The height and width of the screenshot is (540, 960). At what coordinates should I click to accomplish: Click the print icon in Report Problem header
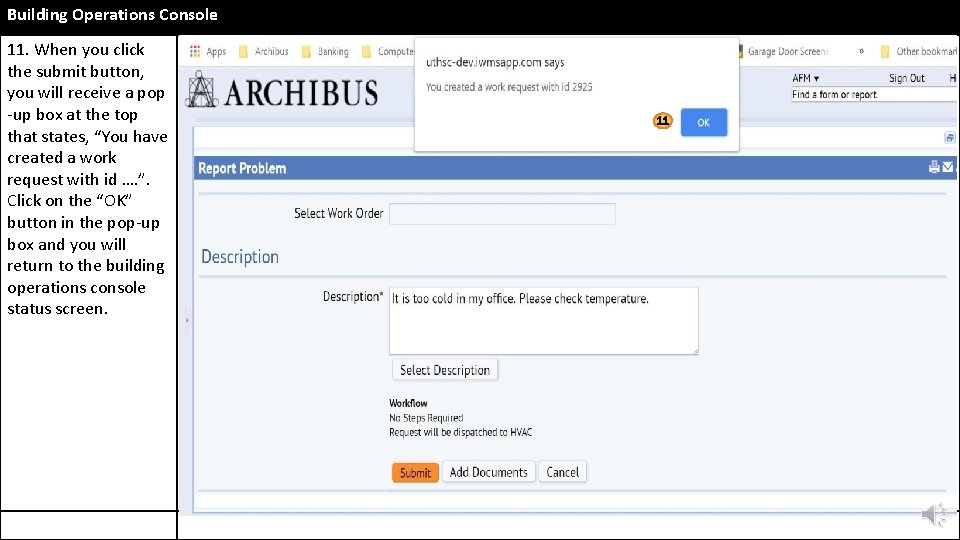(x=934, y=167)
